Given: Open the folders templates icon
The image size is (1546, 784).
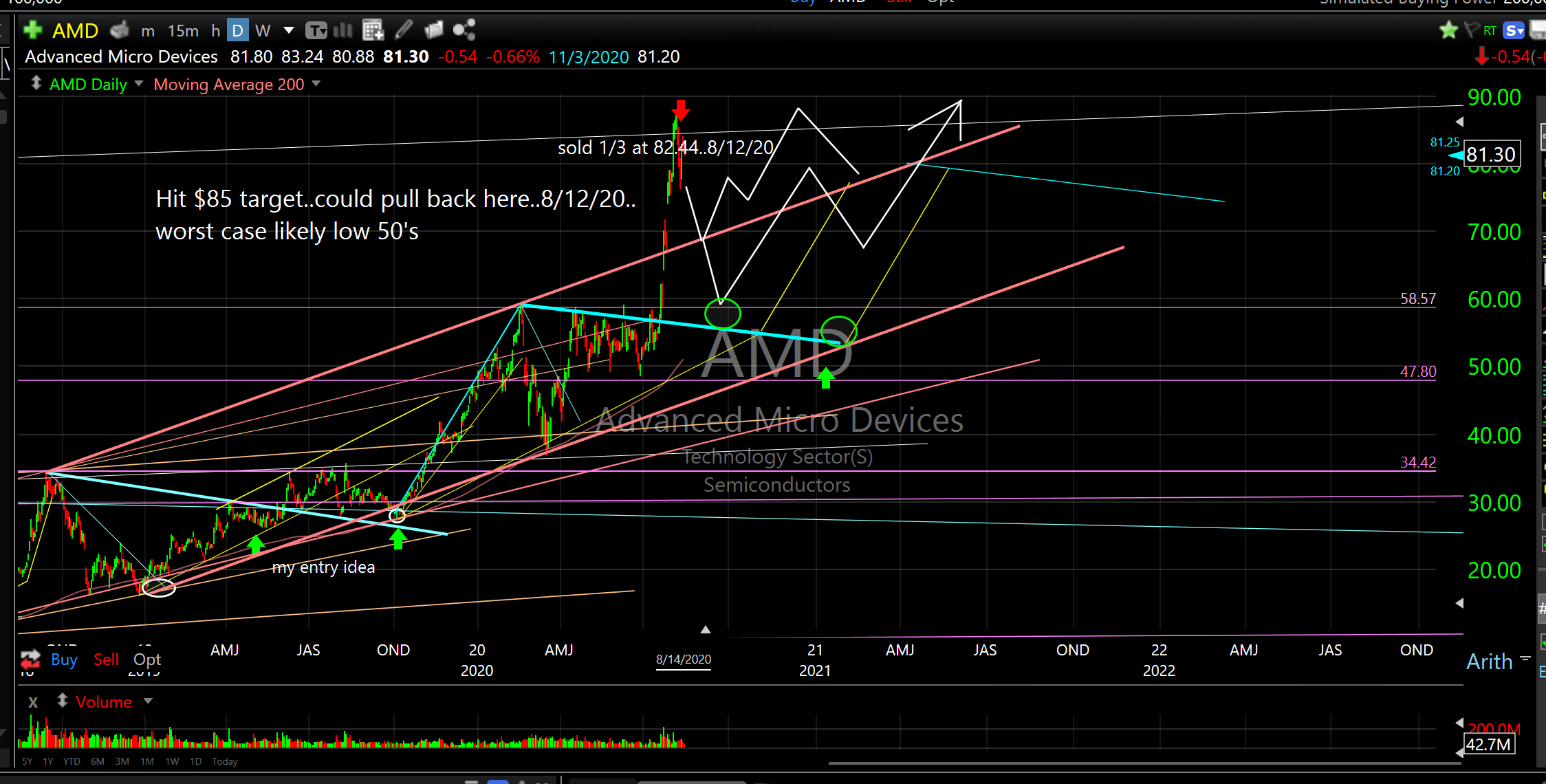Looking at the screenshot, I should [x=434, y=30].
